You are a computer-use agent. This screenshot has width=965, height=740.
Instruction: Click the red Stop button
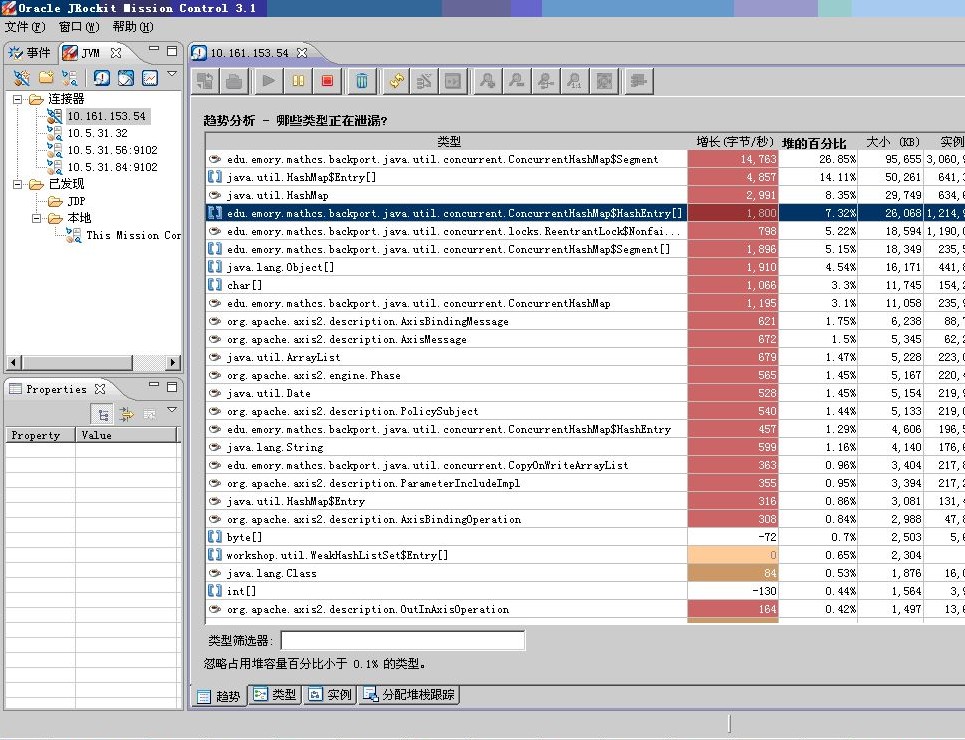click(x=327, y=81)
